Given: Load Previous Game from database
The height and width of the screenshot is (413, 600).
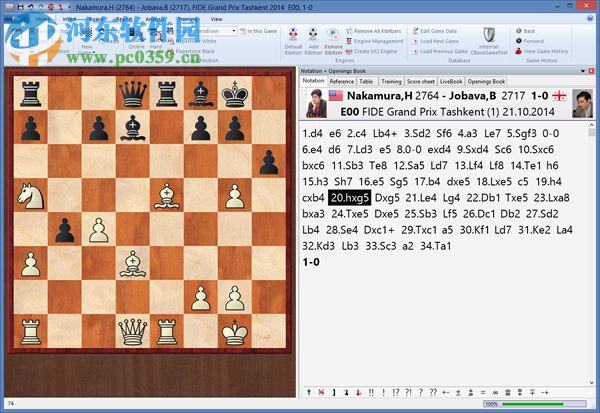Looking at the screenshot, I should point(440,51).
